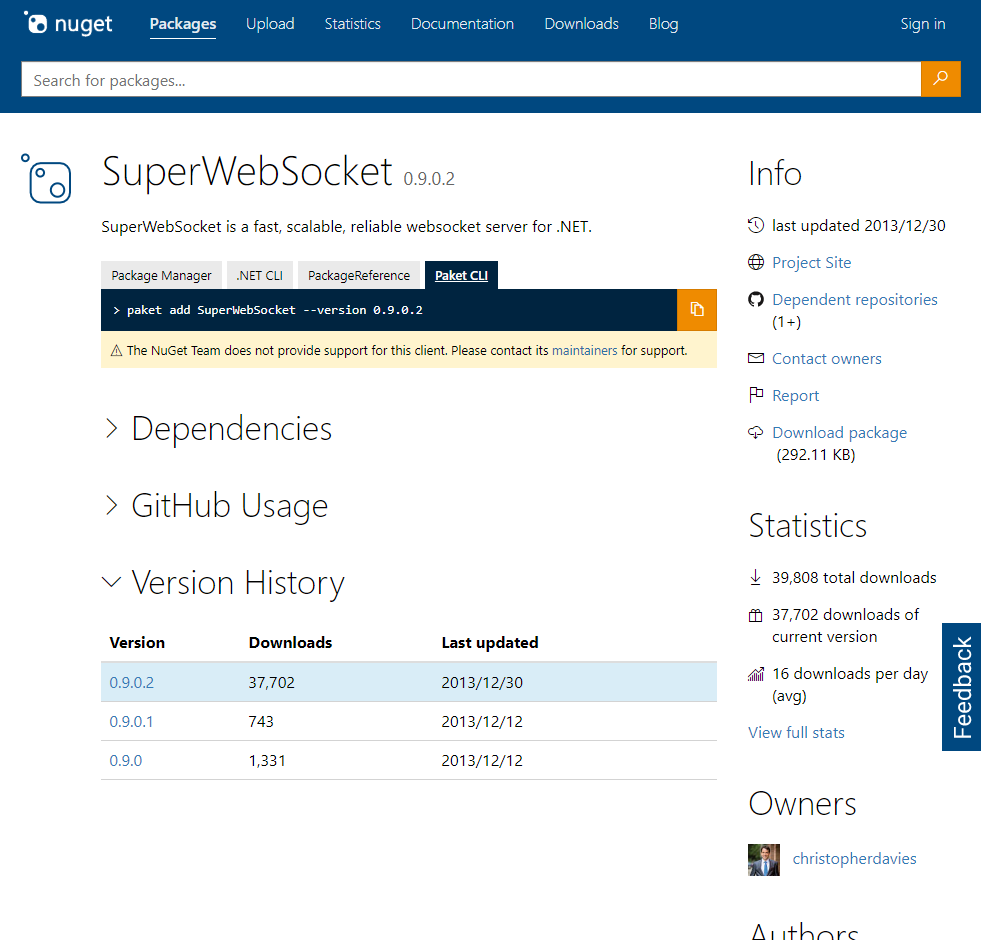Open the Project Site link
Viewport: 981px width, 940px height.
pos(811,262)
